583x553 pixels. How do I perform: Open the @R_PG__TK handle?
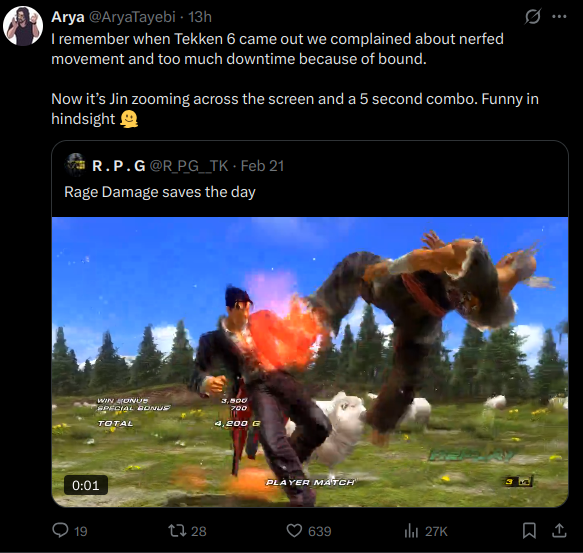pos(189,166)
